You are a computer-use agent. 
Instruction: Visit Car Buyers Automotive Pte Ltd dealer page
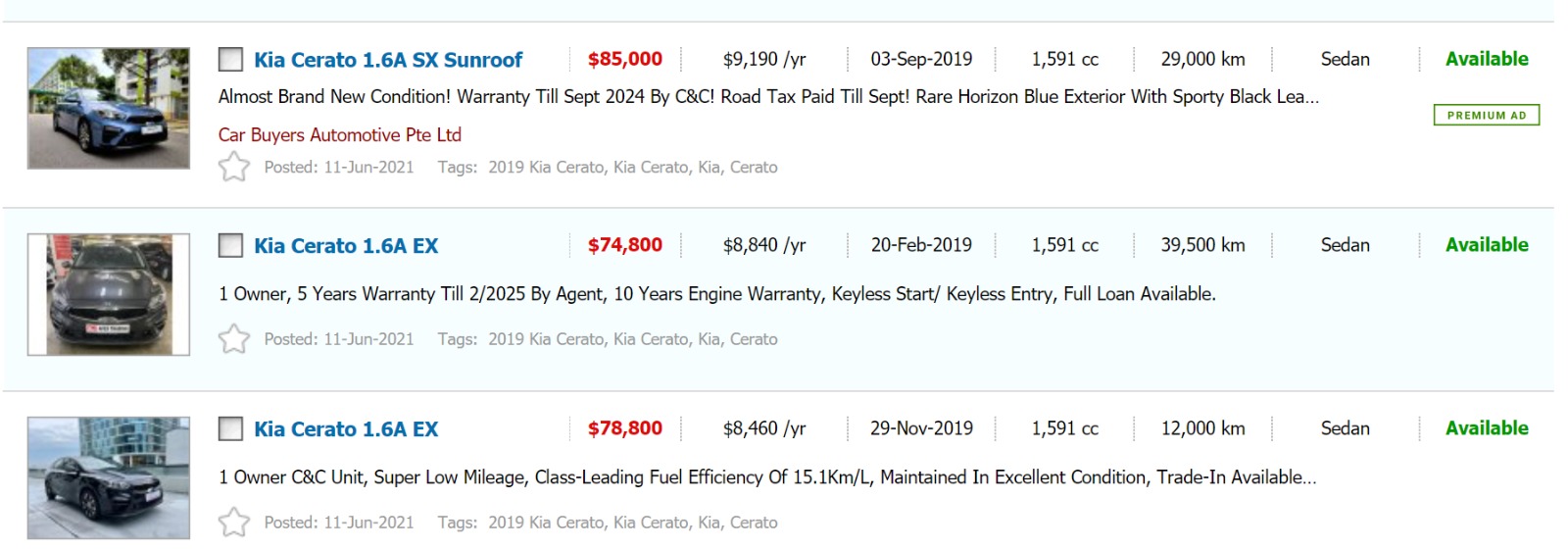pyautogui.click(x=339, y=135)
